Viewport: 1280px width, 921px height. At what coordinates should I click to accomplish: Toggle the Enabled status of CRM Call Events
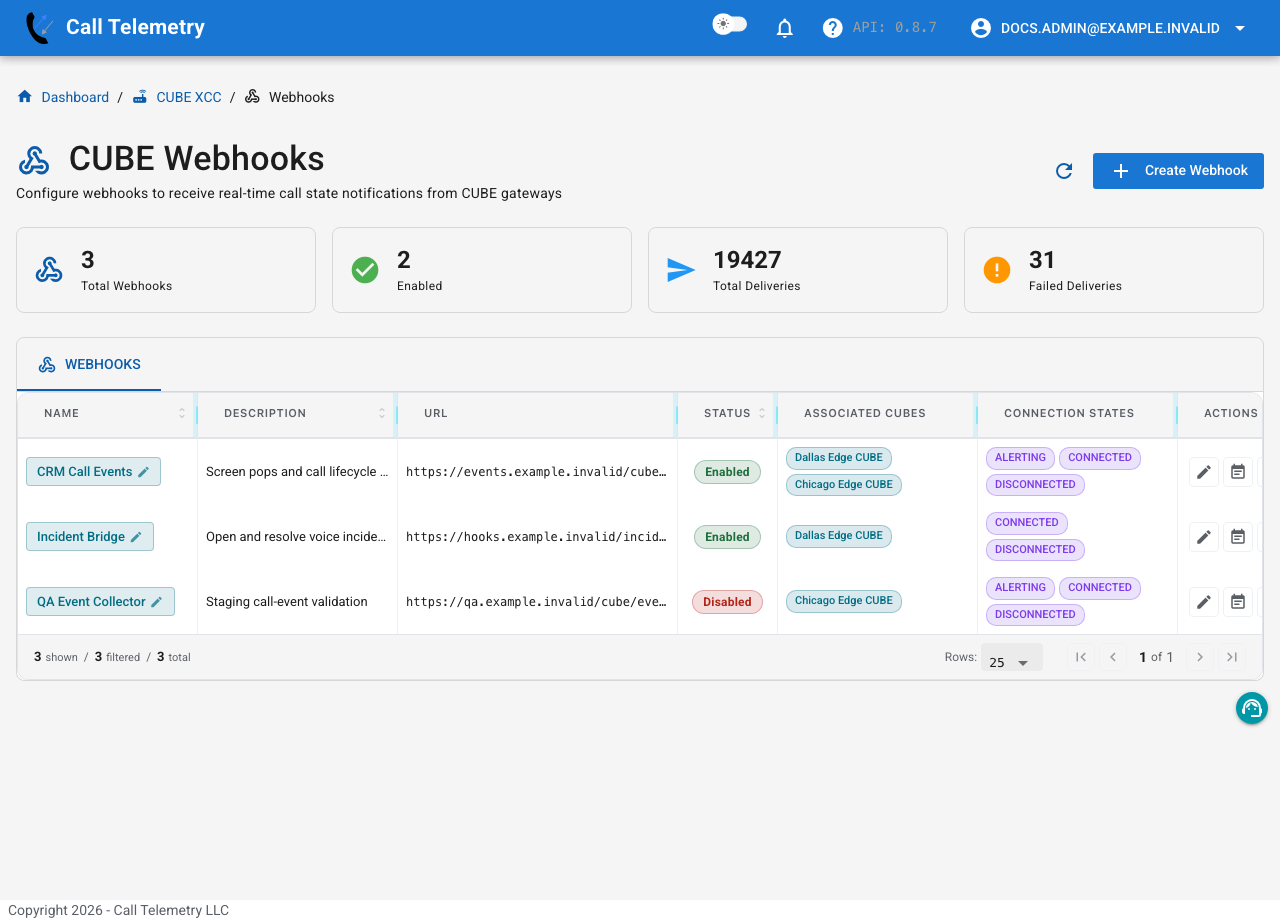(727, 472)
